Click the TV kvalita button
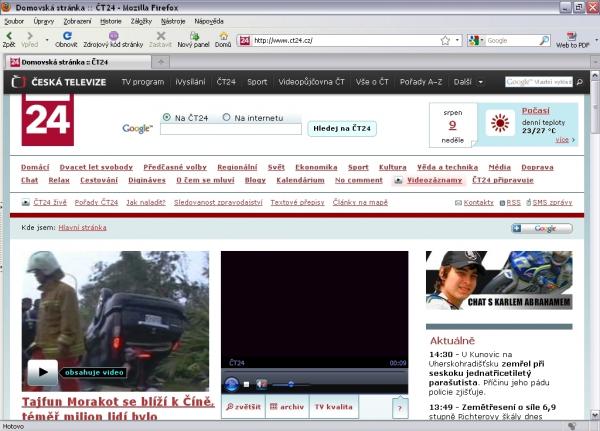The image size is (600, 431). tap(333, 407)
